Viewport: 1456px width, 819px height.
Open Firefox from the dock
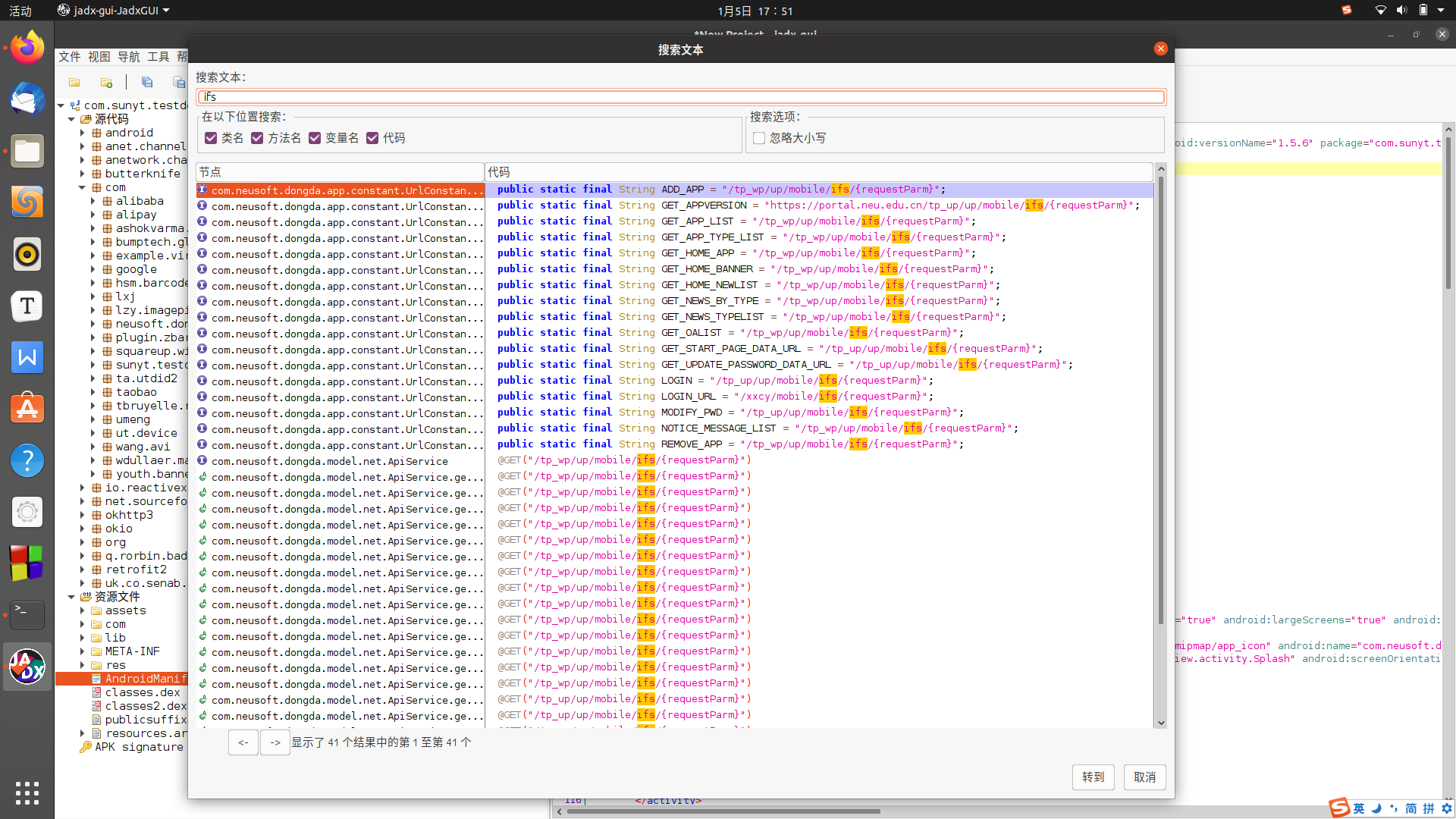click(x=27, y=48)
